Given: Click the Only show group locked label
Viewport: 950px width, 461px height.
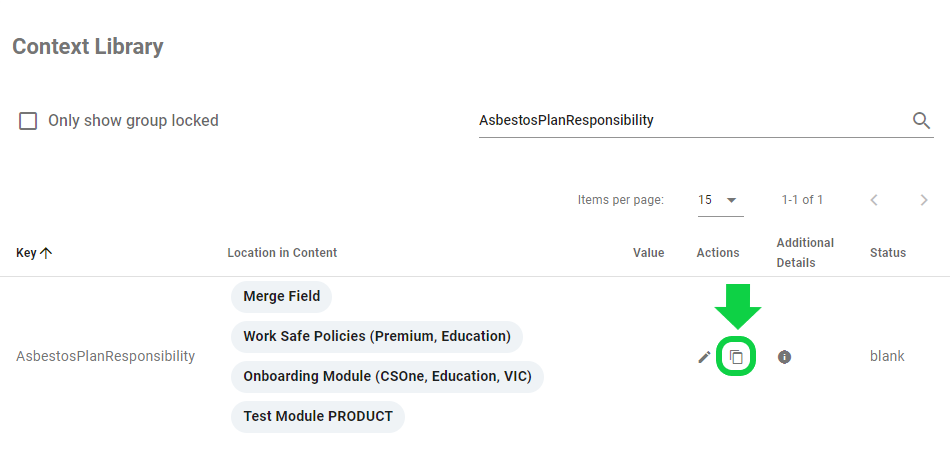Looking at the screenshot, I should tap(133, 121).
